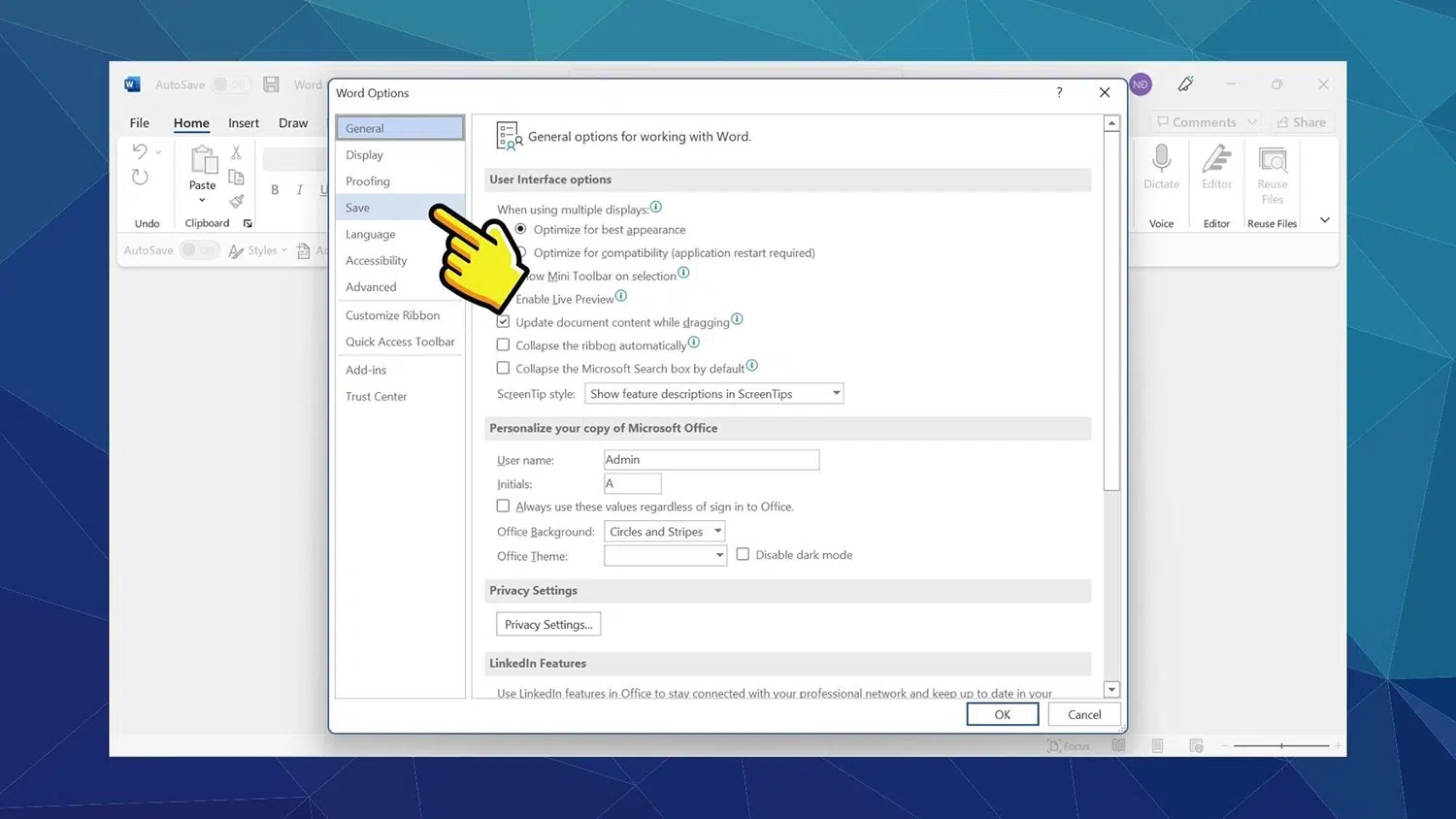Viewport: 1456px width, 819px height.
Task: Collapse ribbon using chevron at right
Action: pyautogui.click(x=1325, y=220)
